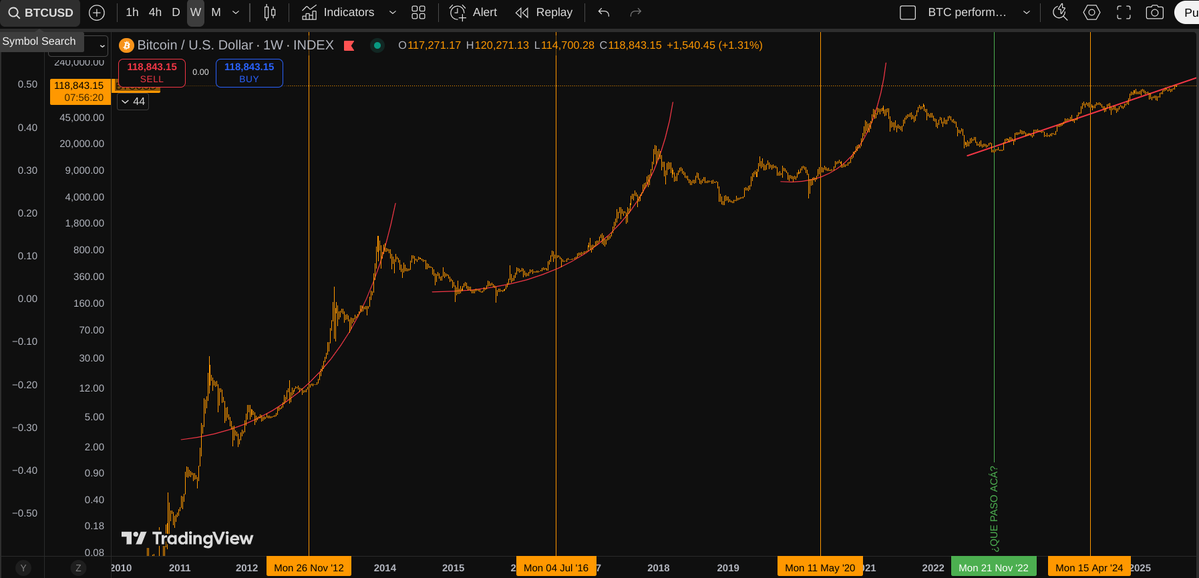Click the compare or add symbol plus icon
The image size is (1199, 578).
tap(97, 12)
